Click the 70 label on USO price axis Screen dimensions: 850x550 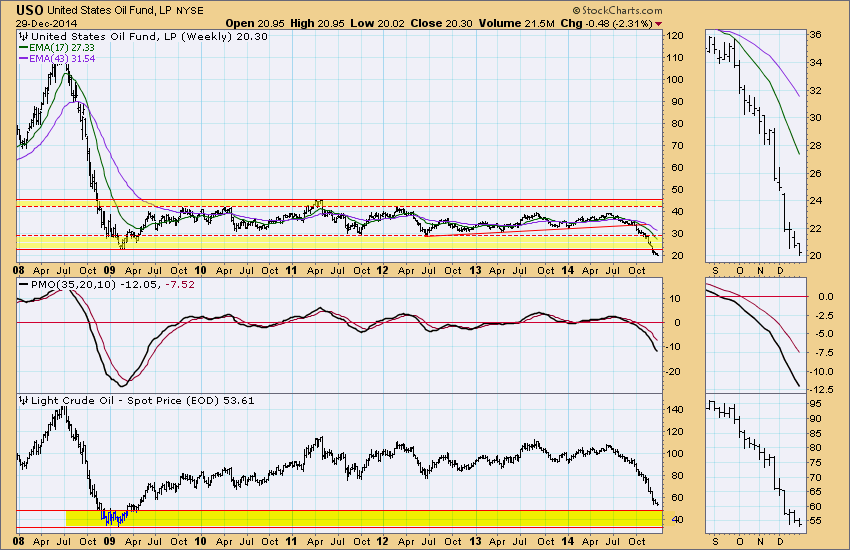(x=678, y=146)
